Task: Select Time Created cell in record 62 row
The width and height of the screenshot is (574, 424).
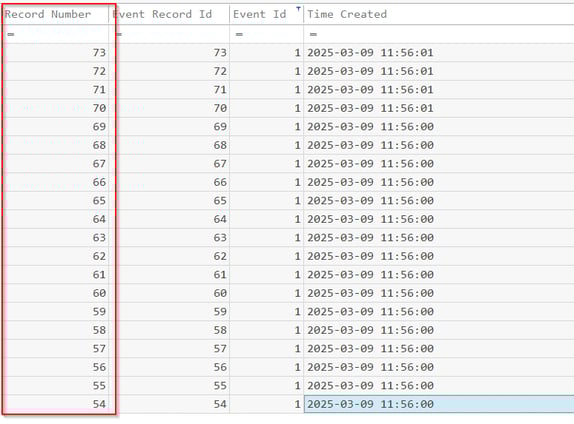Action: point(439,256)
